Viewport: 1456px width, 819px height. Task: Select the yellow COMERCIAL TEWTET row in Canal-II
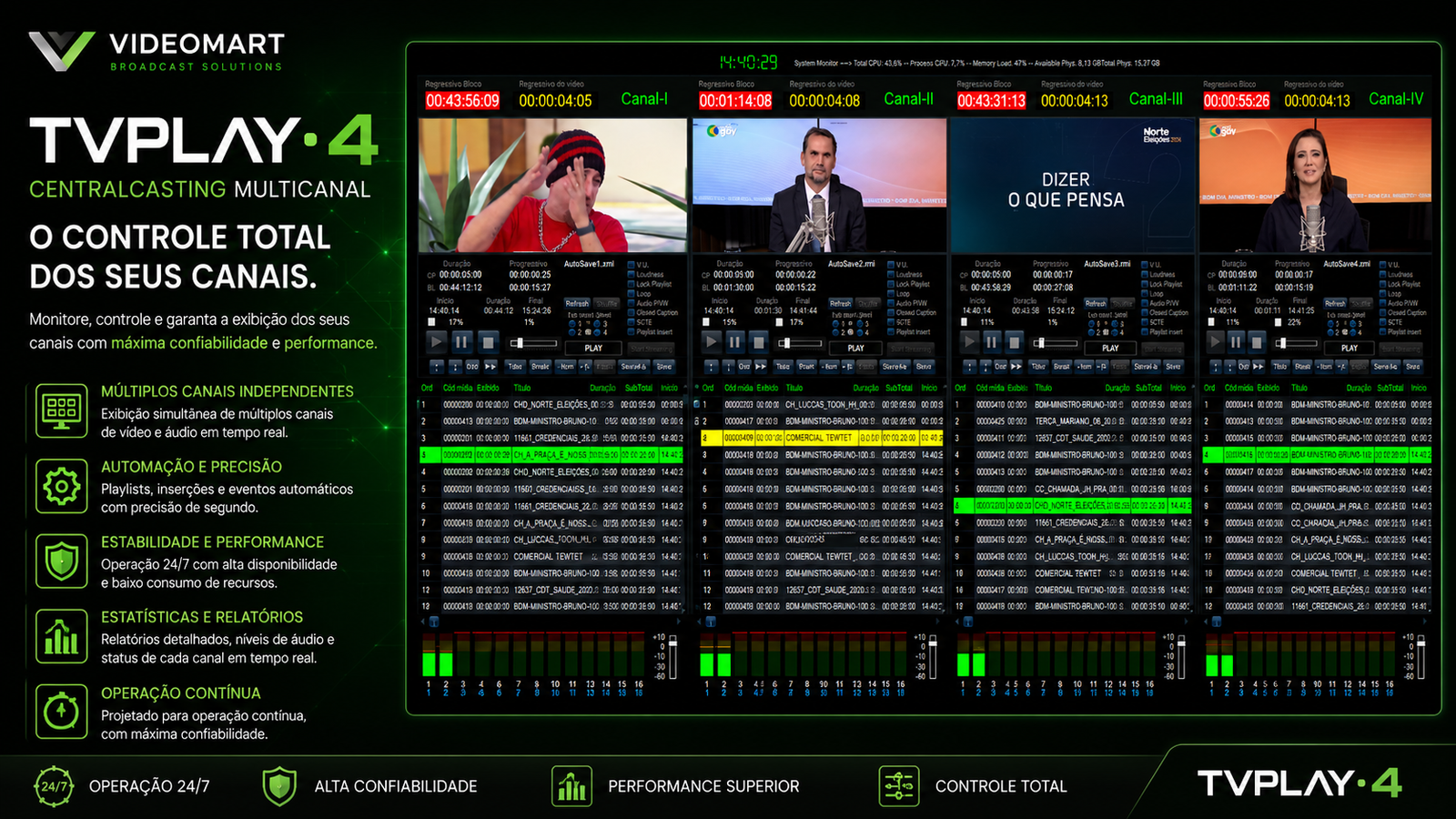click(x=823, y=438)
